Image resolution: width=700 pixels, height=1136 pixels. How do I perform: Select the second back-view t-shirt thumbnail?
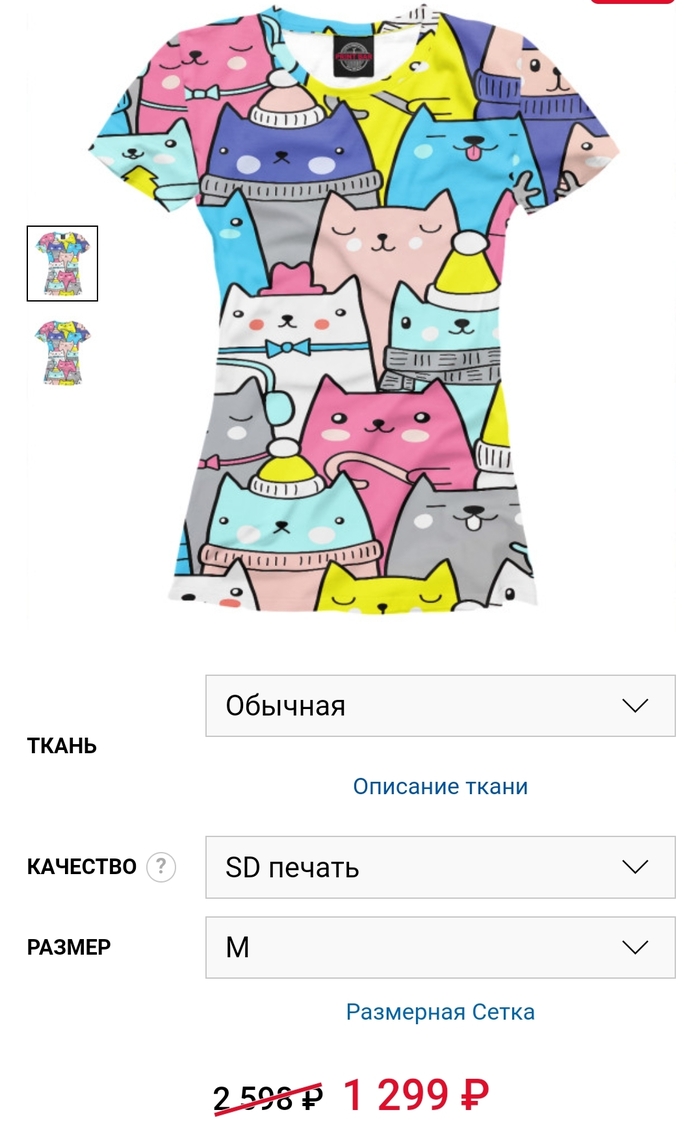(62, 353)
